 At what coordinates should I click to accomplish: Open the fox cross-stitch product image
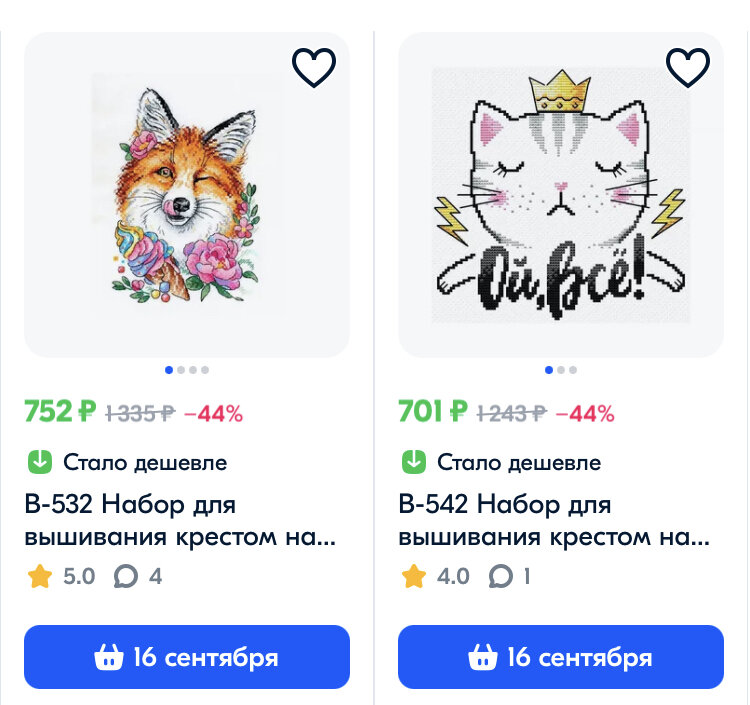[187, 195]
